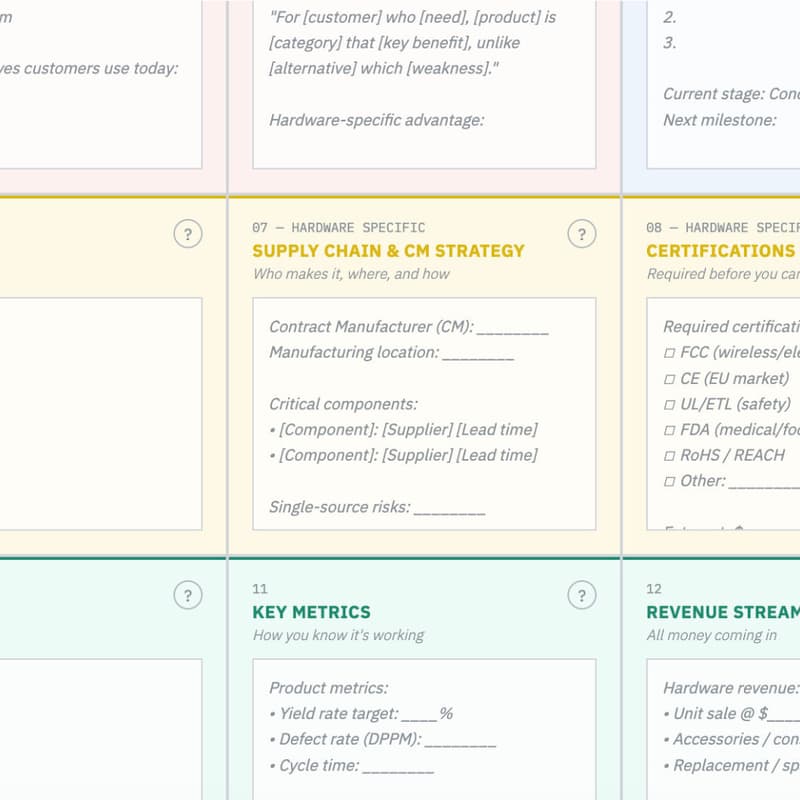Open help for Supply Chain & CM Strategy
The width and height of the screenshot is (800, 800).
[582, 234]
